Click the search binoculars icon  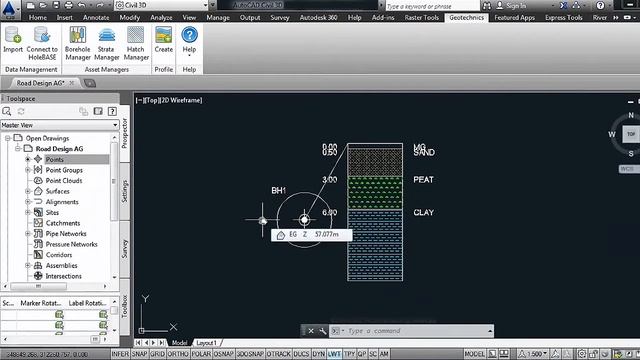click(487, 6)
